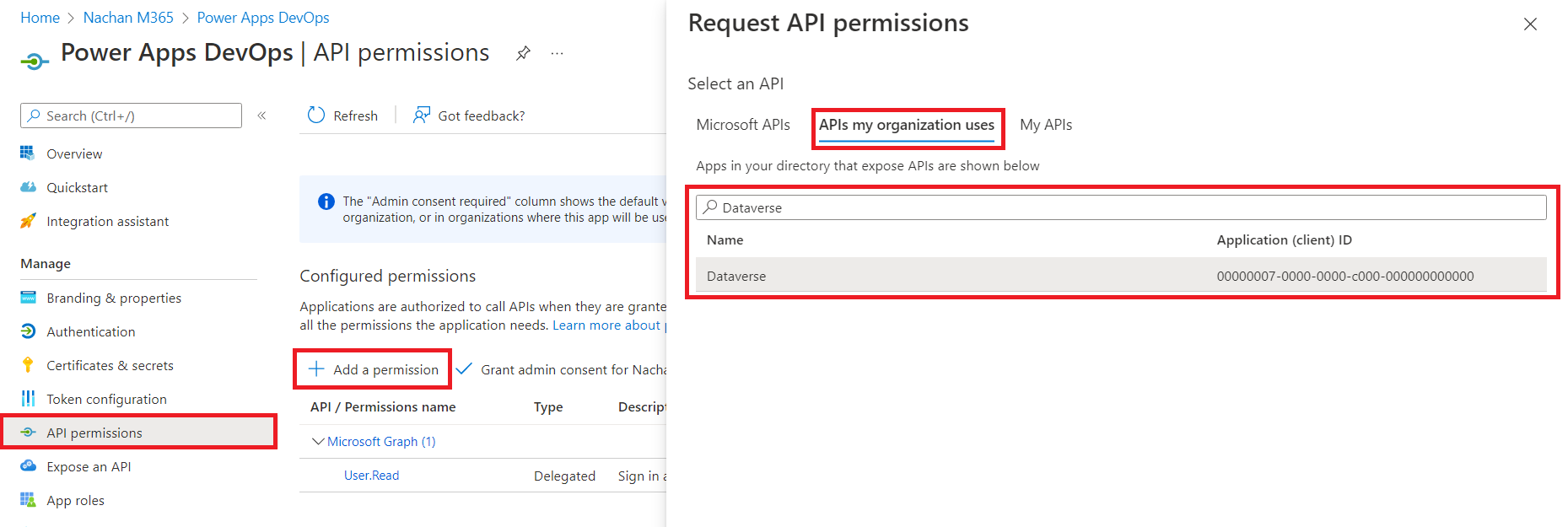Open the Overview page in the sidebar
This screenshot has height=527, width=1568.
(74, 153)
